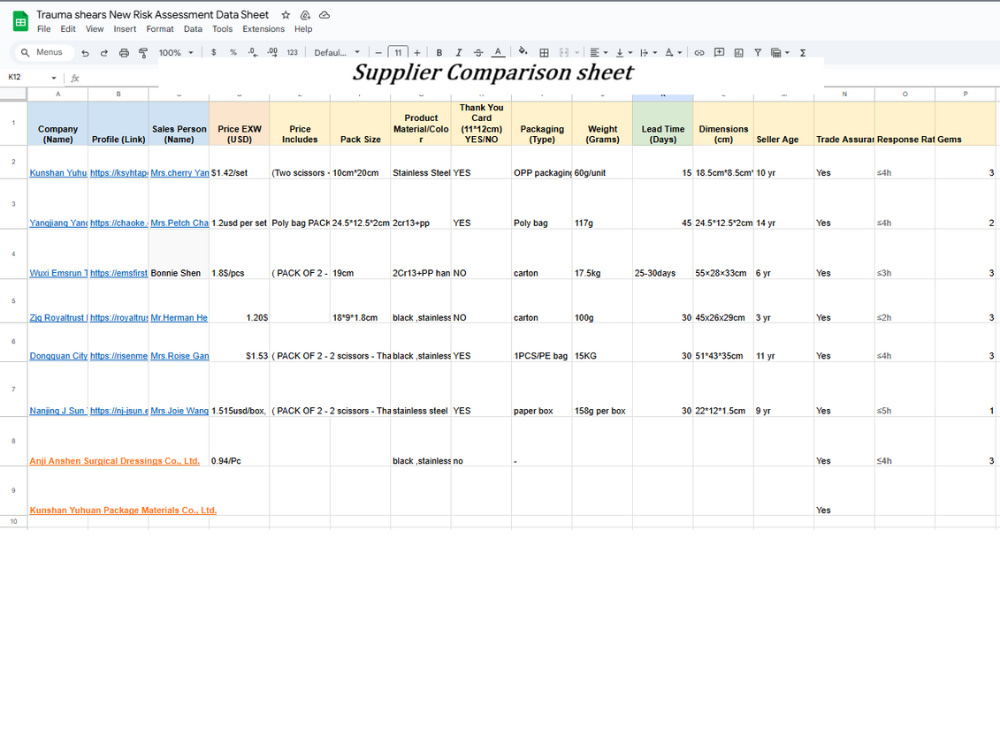Toggle bold formatting
The width and height of the screenshot is (1000, 750).
[439, 53]
